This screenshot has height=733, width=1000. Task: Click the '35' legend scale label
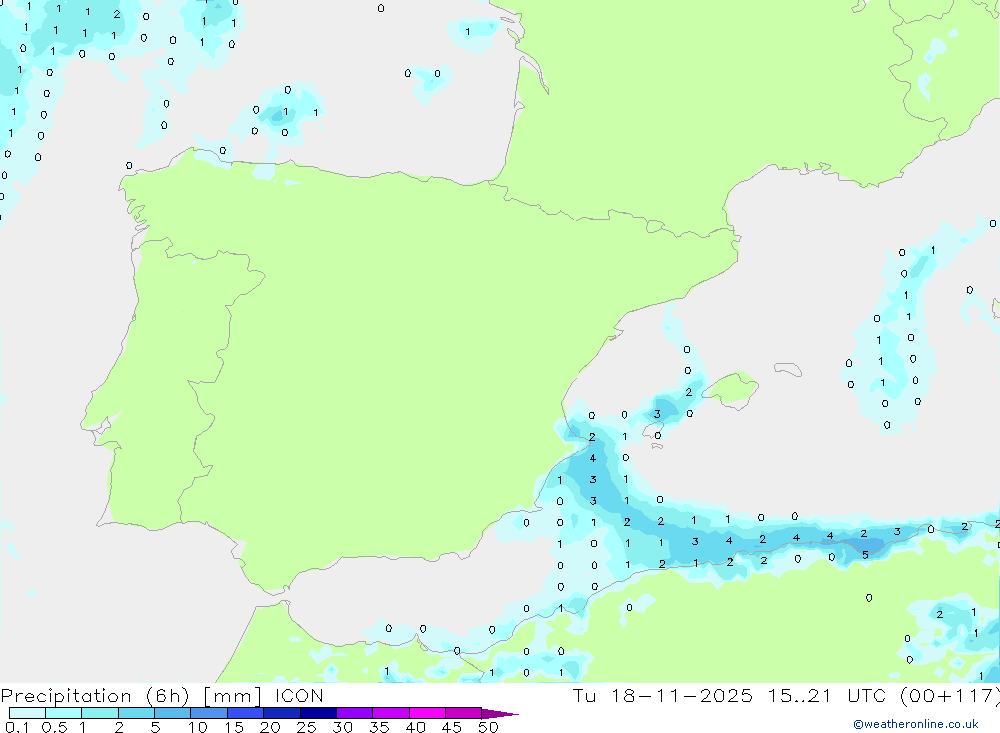(379, 727)
